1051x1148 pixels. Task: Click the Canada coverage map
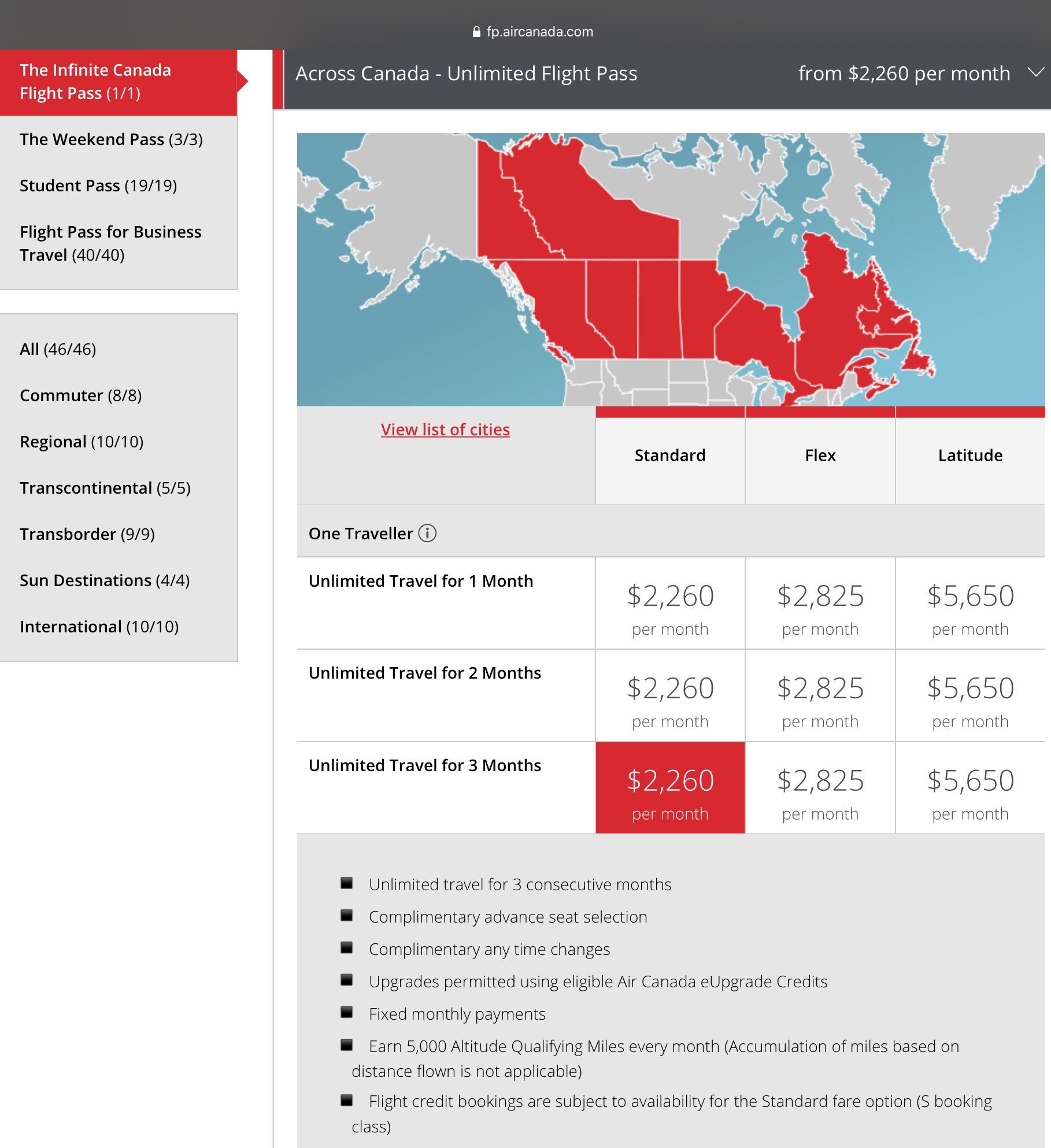click(671, 269)
